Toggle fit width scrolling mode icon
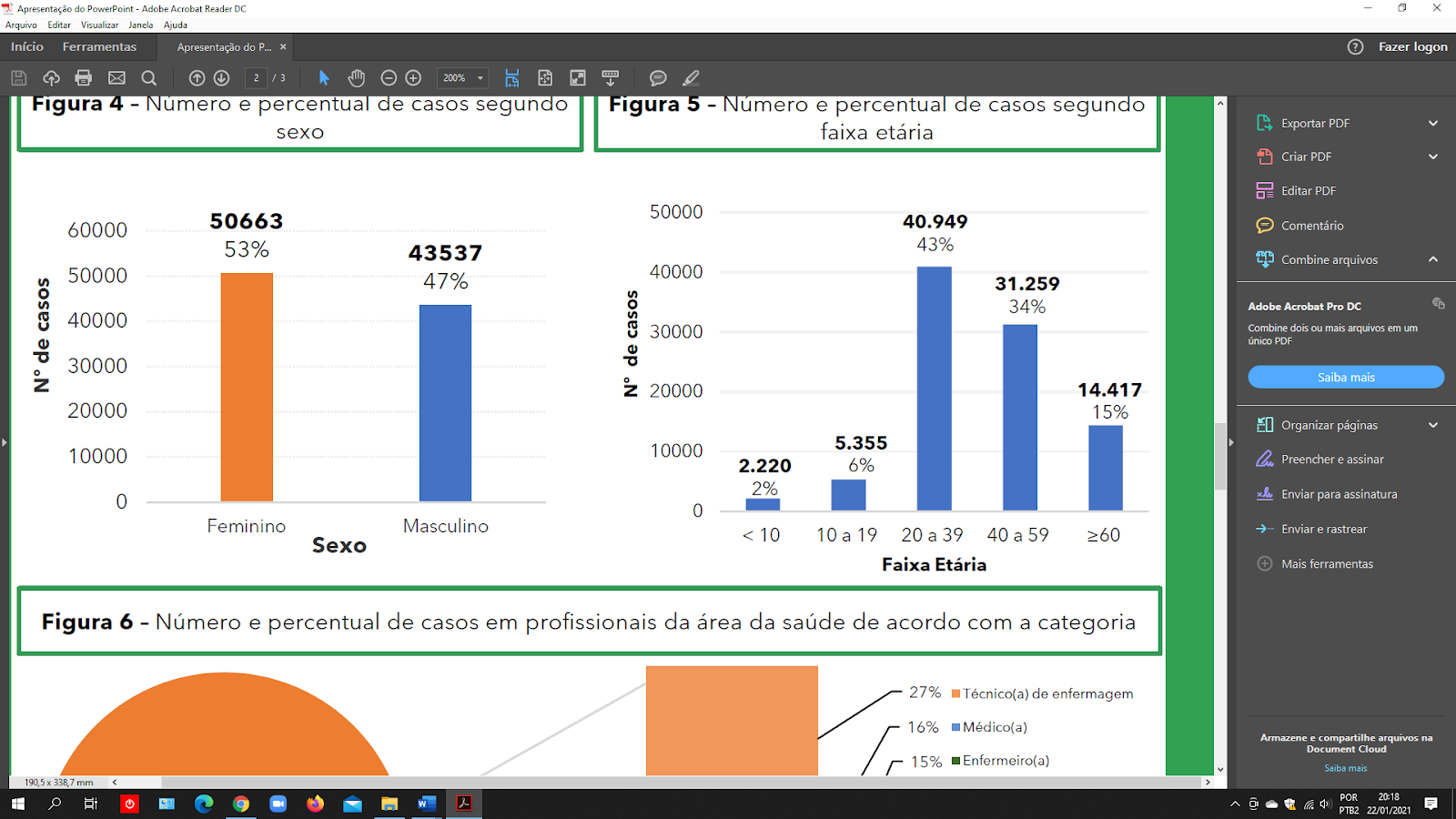The width and height of the screenshot is (1456, 819). click(511, 78)
